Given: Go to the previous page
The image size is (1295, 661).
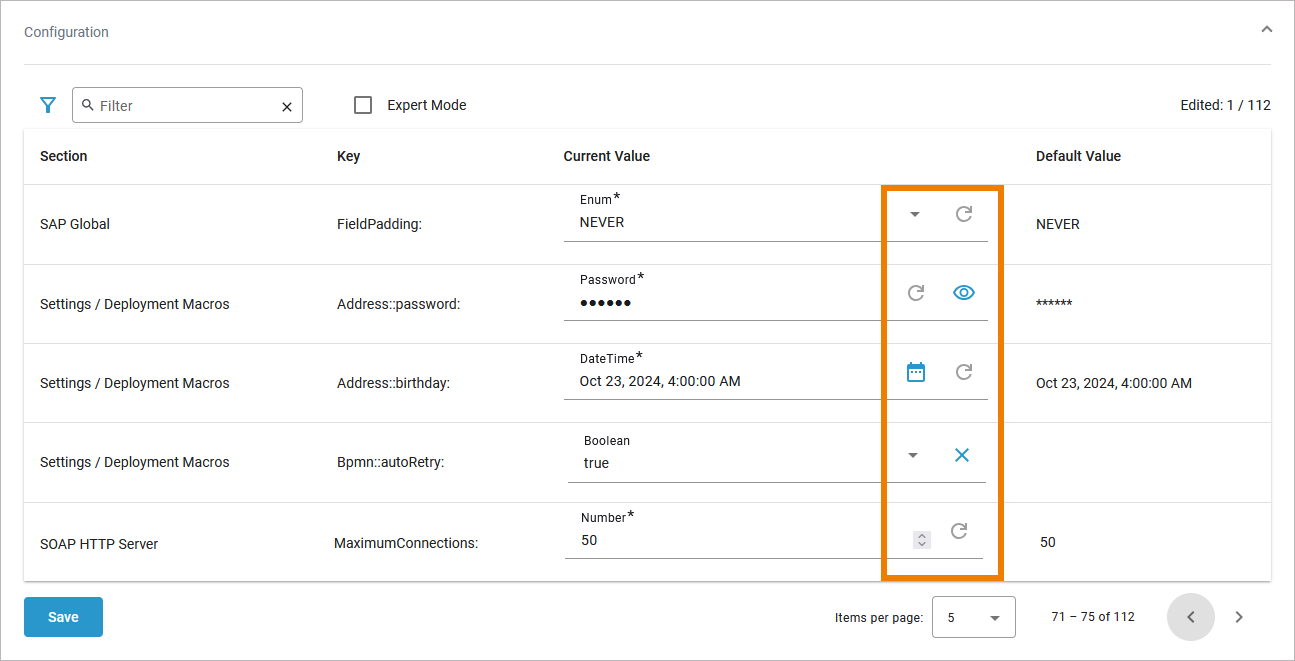Looking at the screenshot, I should (x=1190, y=617).
